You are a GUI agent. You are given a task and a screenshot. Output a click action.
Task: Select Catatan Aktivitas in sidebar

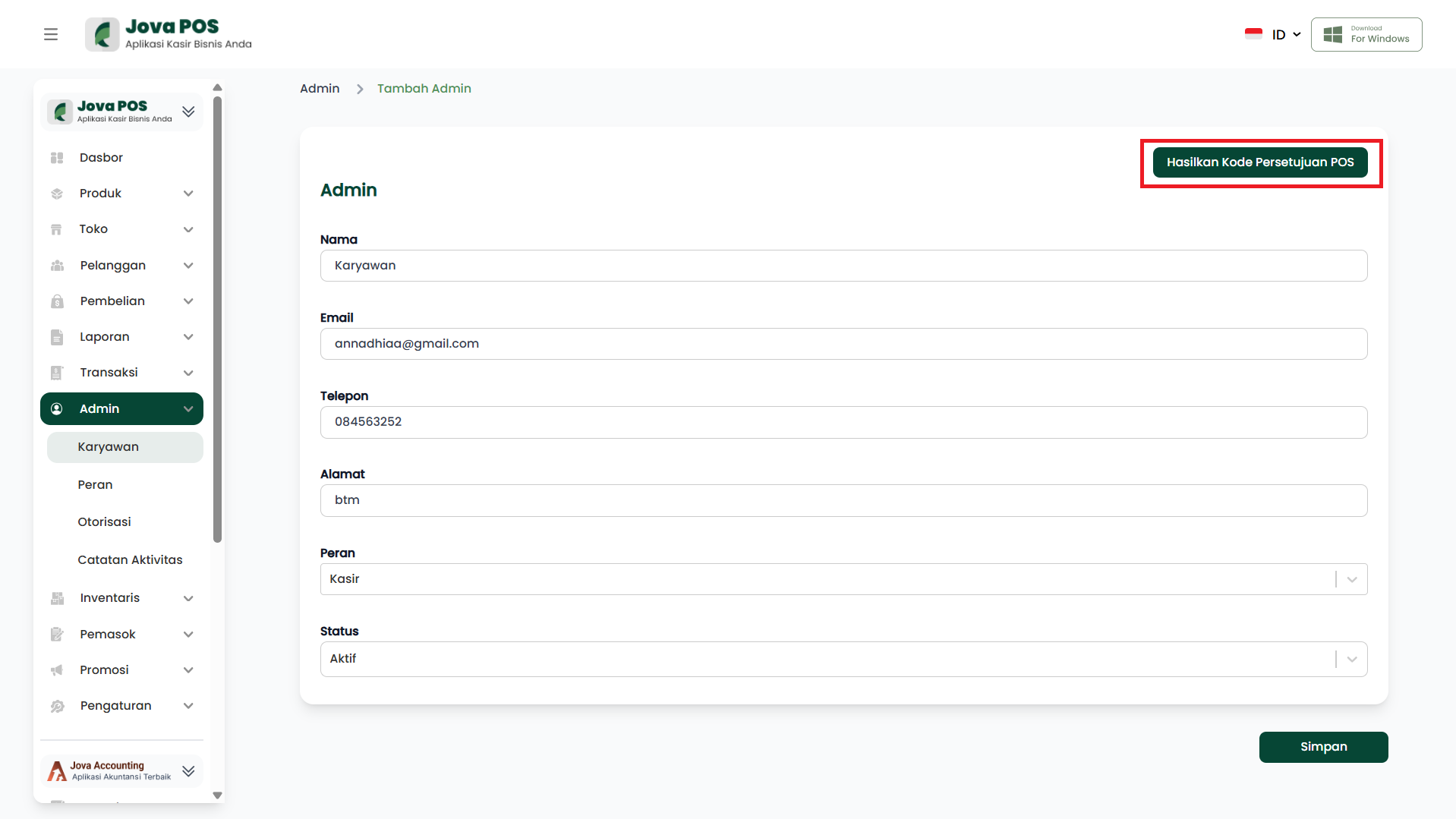point(130,560)
